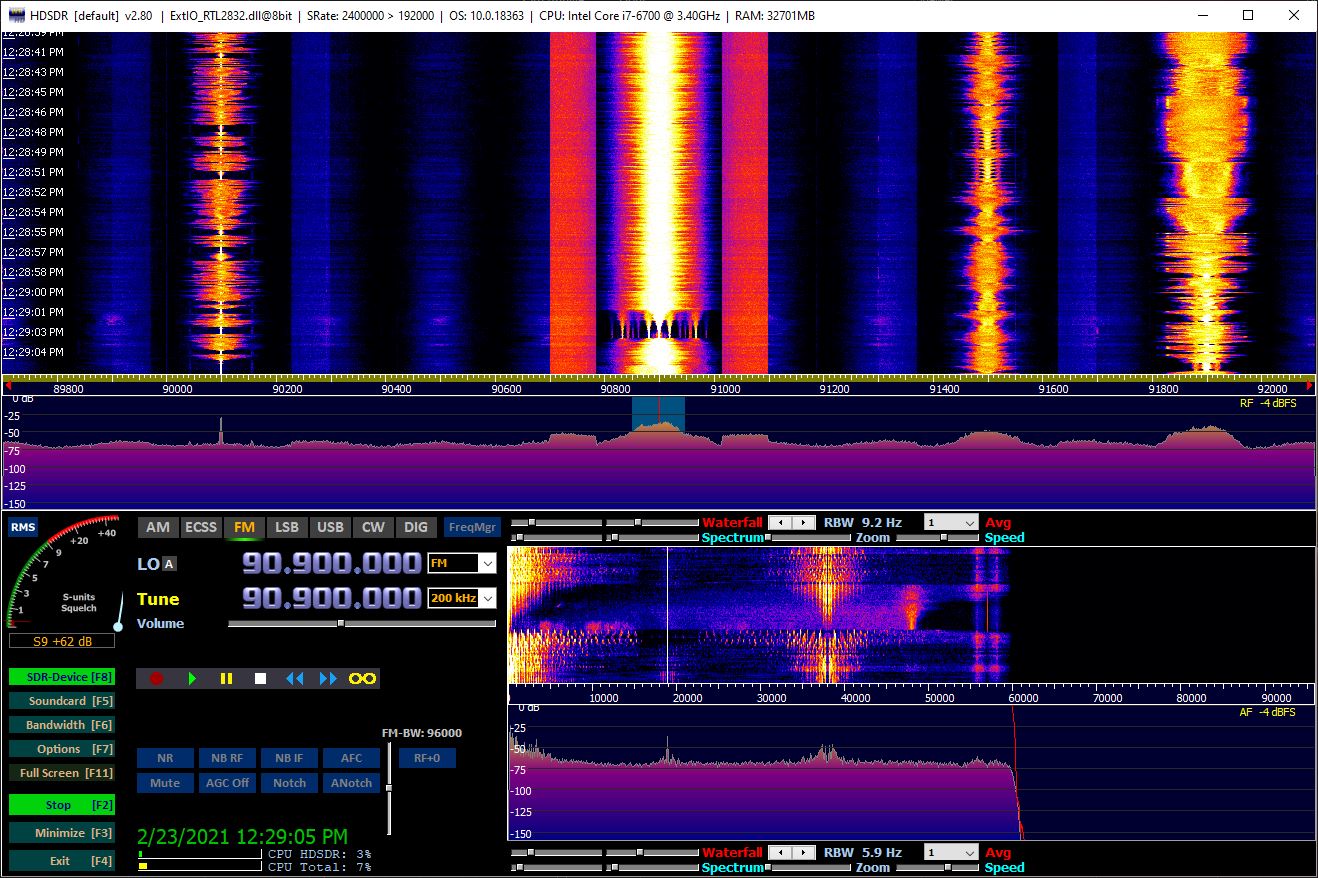This screenshot has width=1318, height=878.
Task: Open Options [F7] button
Action: (60, 749)
